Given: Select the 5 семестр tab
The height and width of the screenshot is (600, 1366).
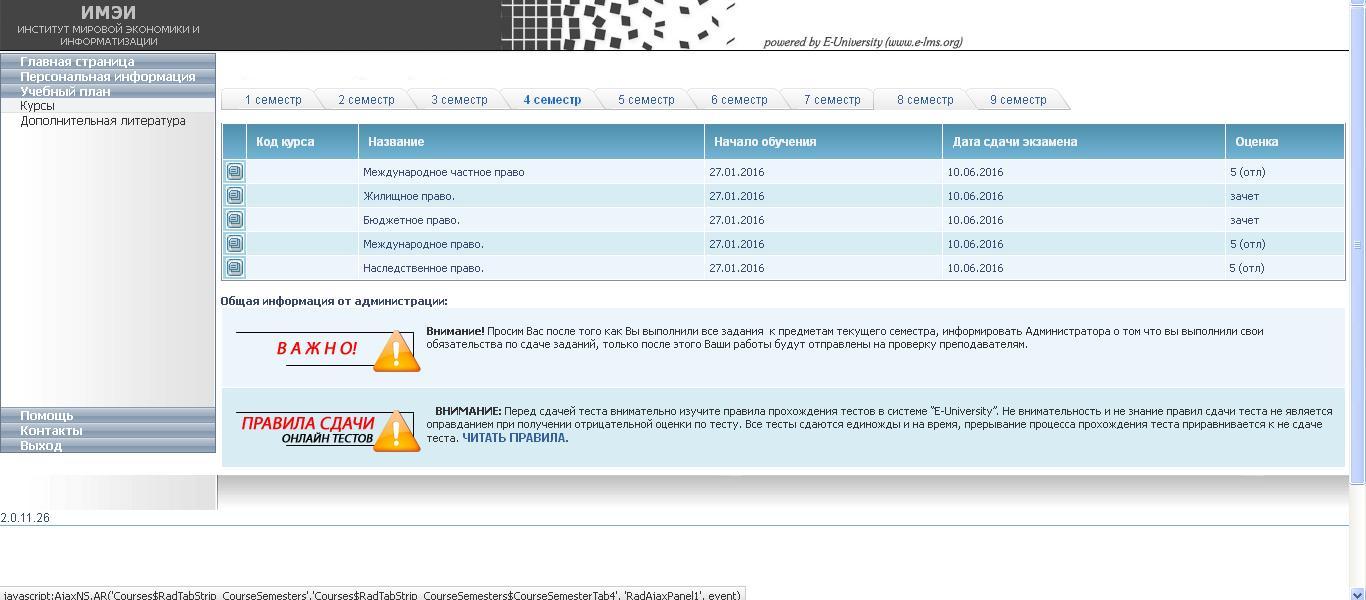Looking at the screenshot, I should point(646,100).
